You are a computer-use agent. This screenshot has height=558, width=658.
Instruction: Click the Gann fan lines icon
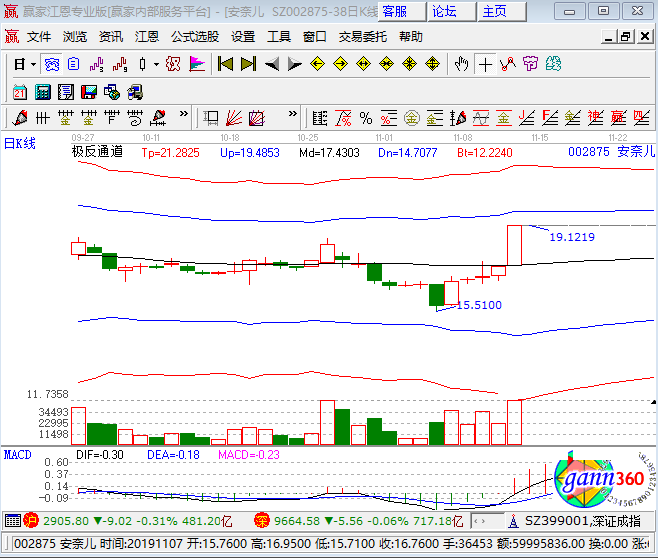(234, 118)
